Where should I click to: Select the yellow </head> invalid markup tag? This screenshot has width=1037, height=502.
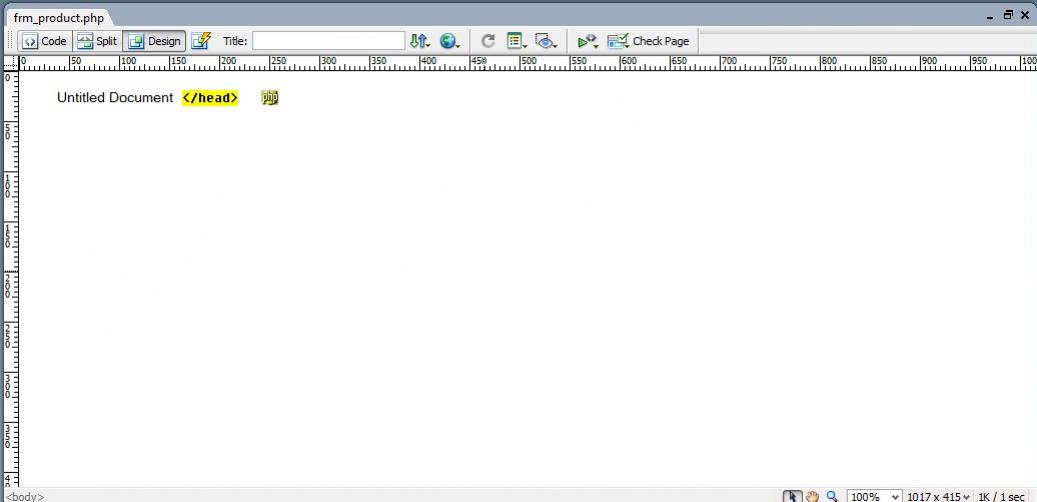coord(210,98)
